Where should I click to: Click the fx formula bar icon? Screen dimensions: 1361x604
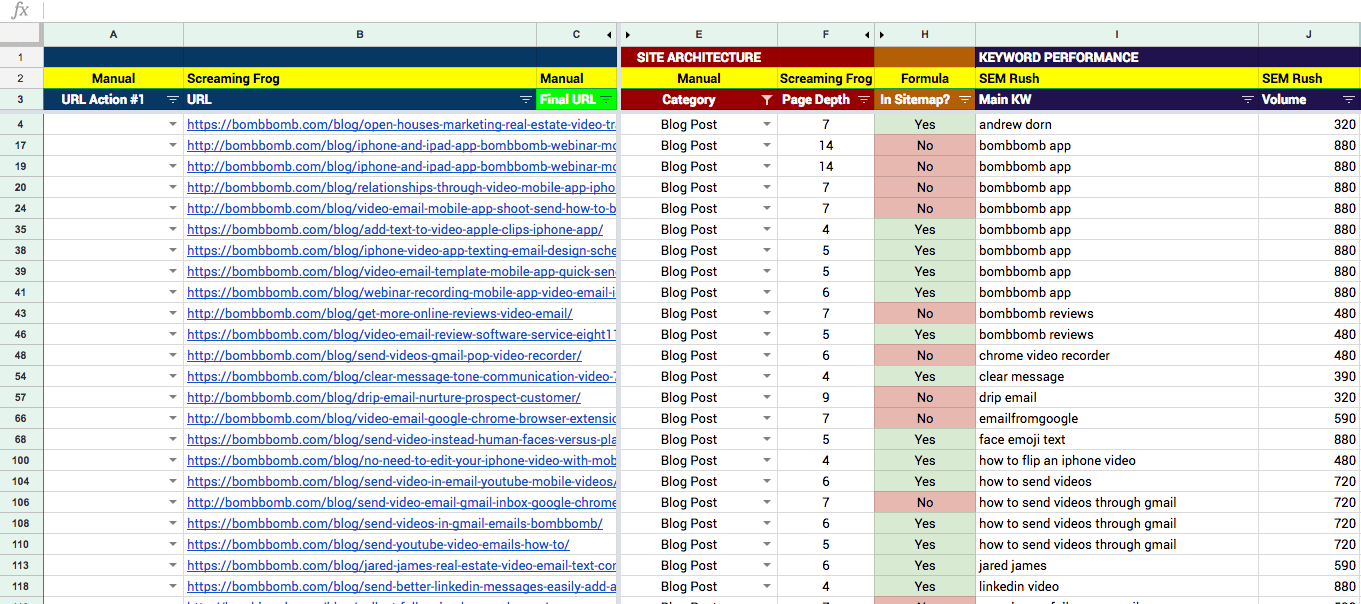point(20,10)
